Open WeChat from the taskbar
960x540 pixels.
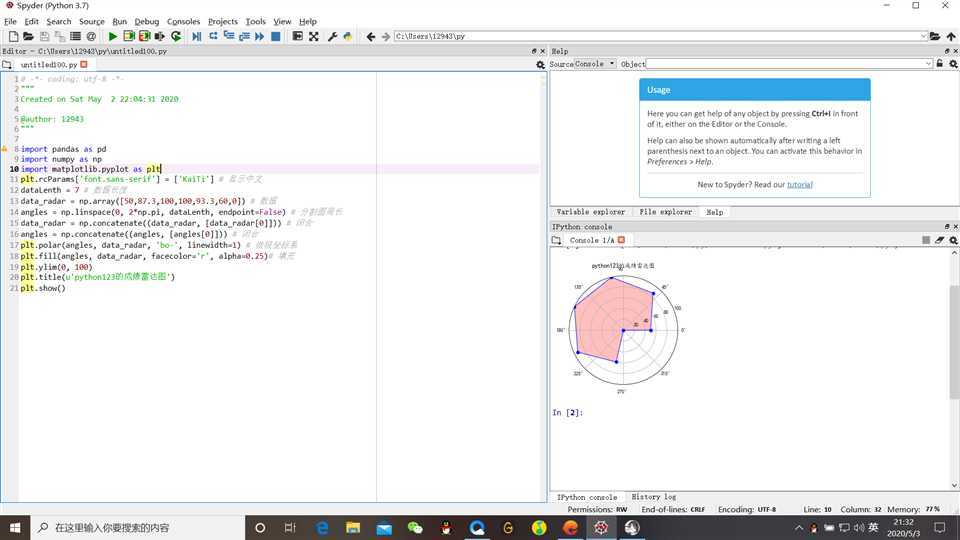click(414, 527)
